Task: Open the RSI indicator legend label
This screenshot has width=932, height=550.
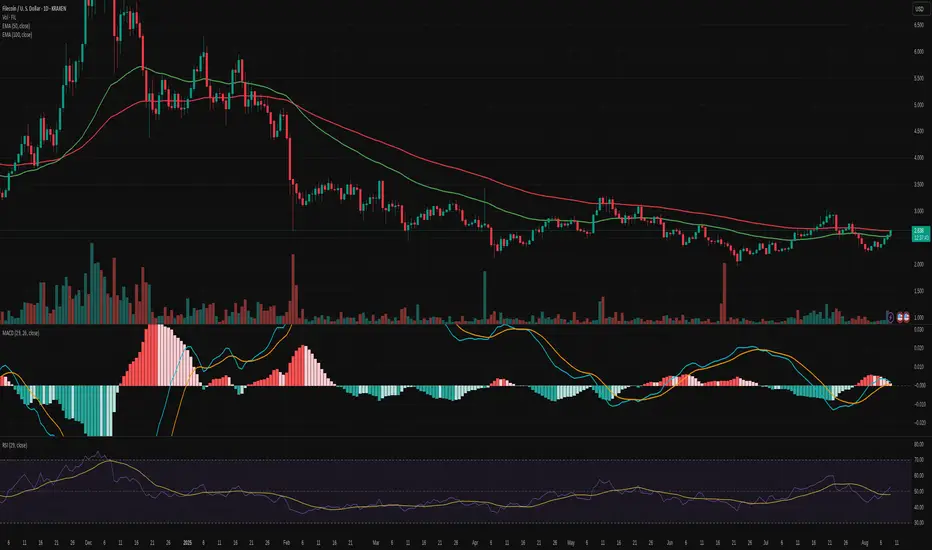Action: coord(14,445)
